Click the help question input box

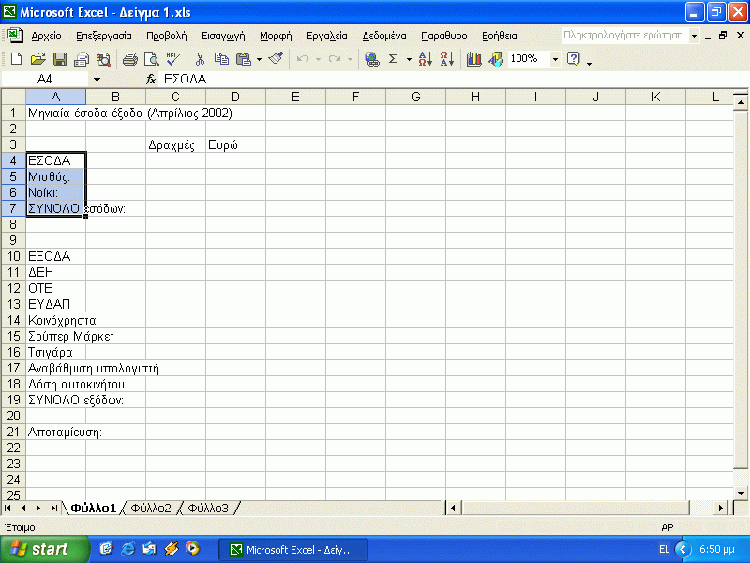625,36
